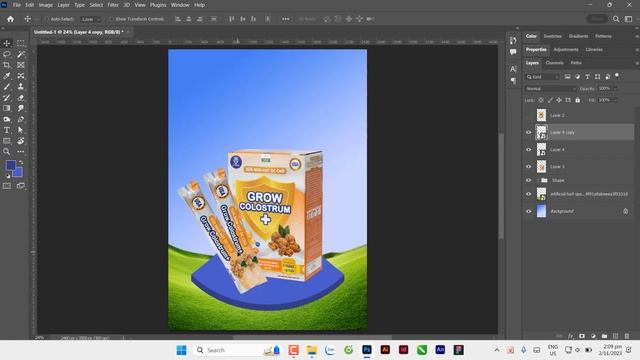This screenshot has height=360, width=640.
Task: Select the Path Selection arrow tool
Action: tap(20, 130)
